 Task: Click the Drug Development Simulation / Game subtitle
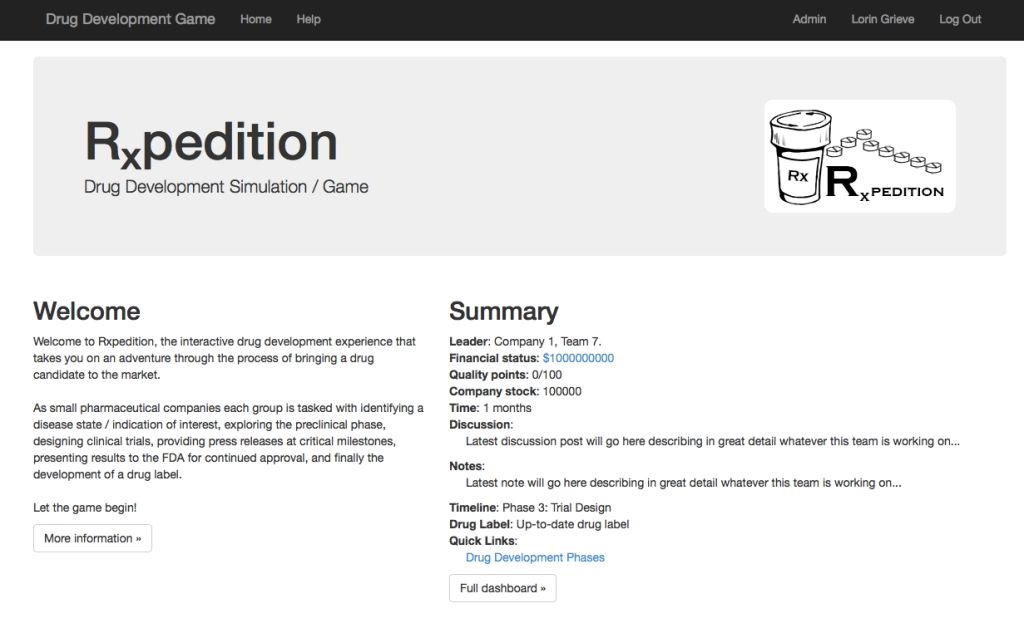(226, 187)
